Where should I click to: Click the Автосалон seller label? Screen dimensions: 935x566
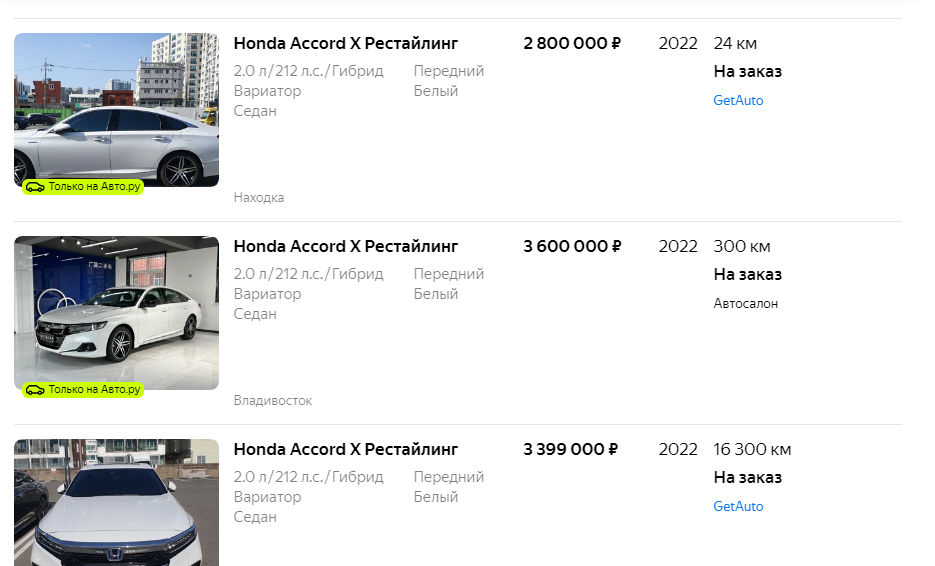(x=745, y=304)
